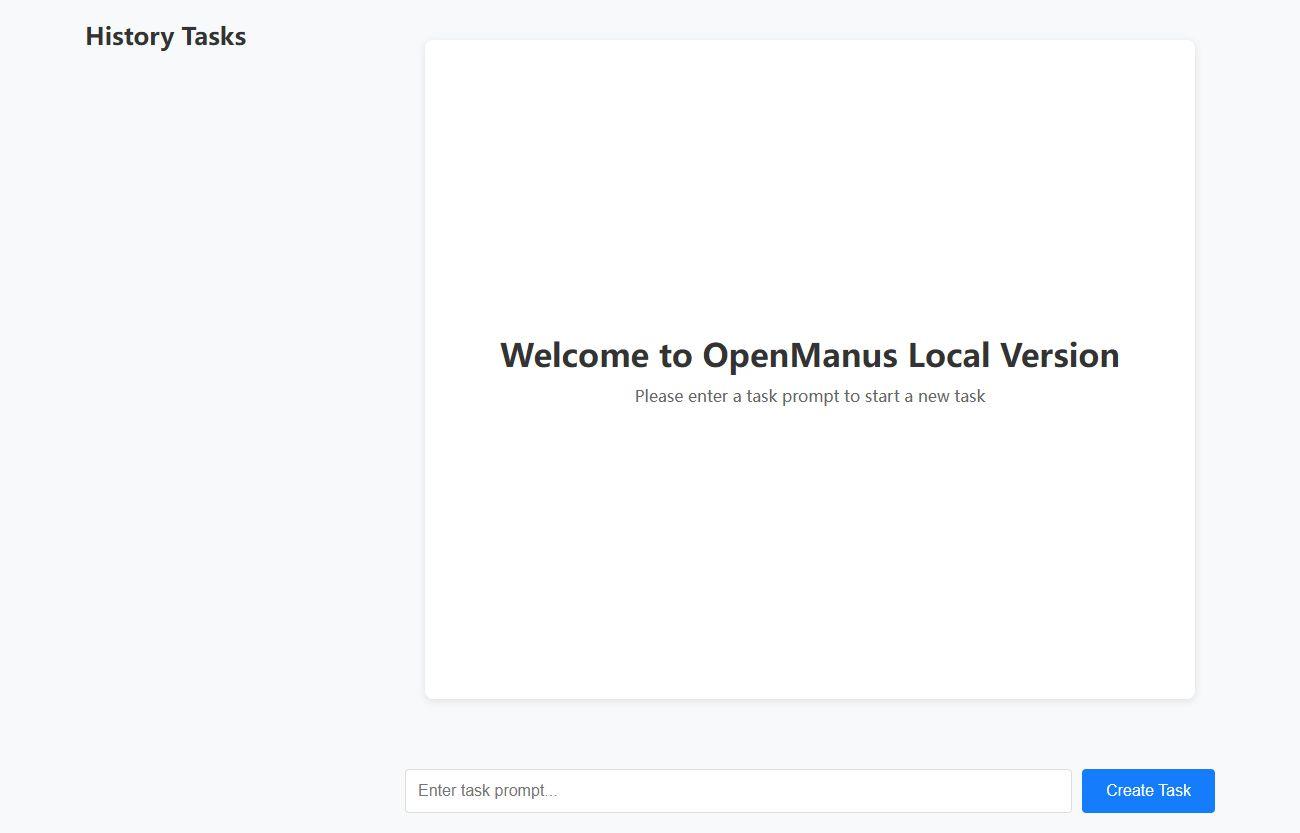Viewport: 1300px width, 833px height.
Task: Click the Create Task label text
Action: (1147, 790)
